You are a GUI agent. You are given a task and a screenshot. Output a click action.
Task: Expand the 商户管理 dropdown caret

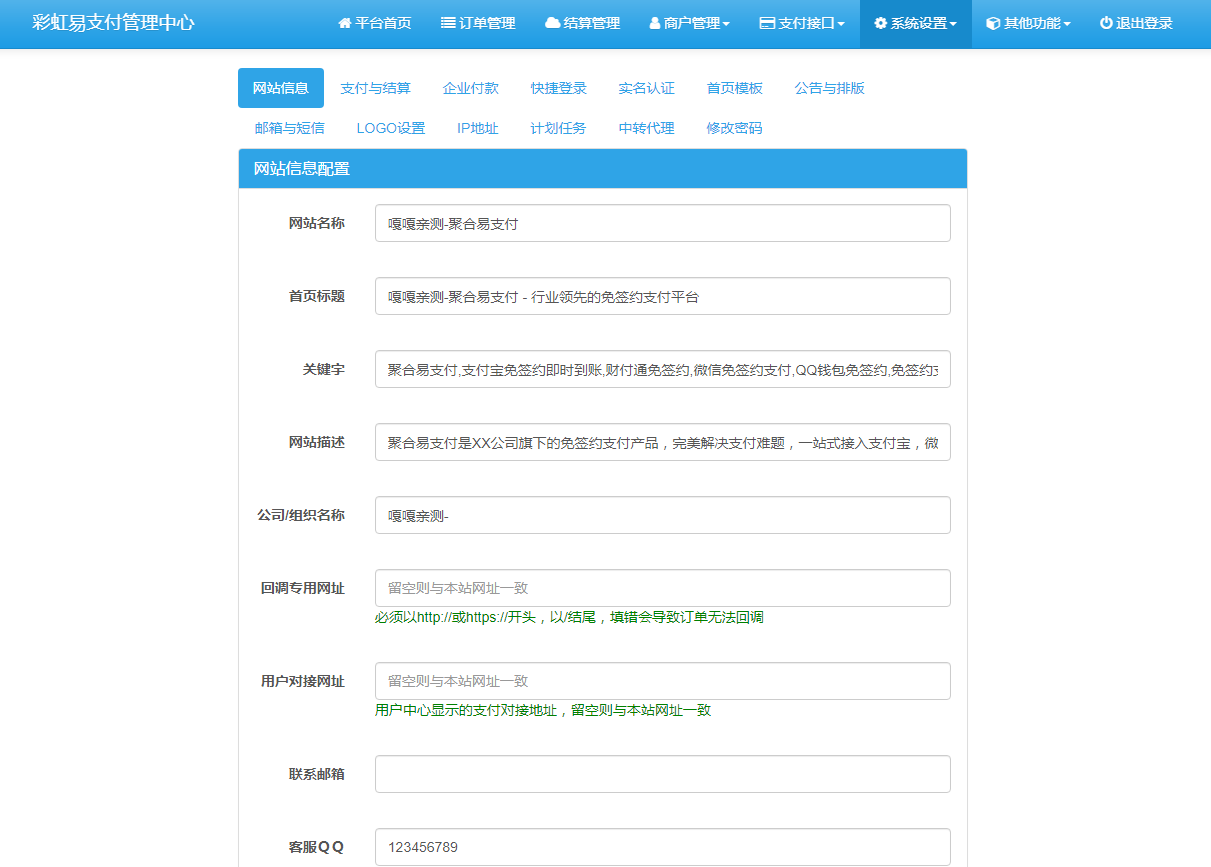coord(726,24)
